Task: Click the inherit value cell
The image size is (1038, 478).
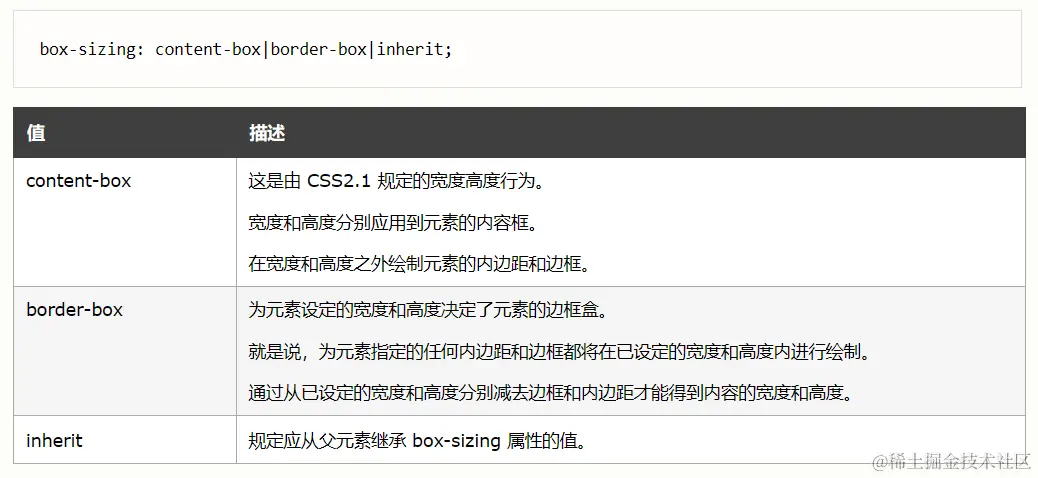Action: coord(124,440)
